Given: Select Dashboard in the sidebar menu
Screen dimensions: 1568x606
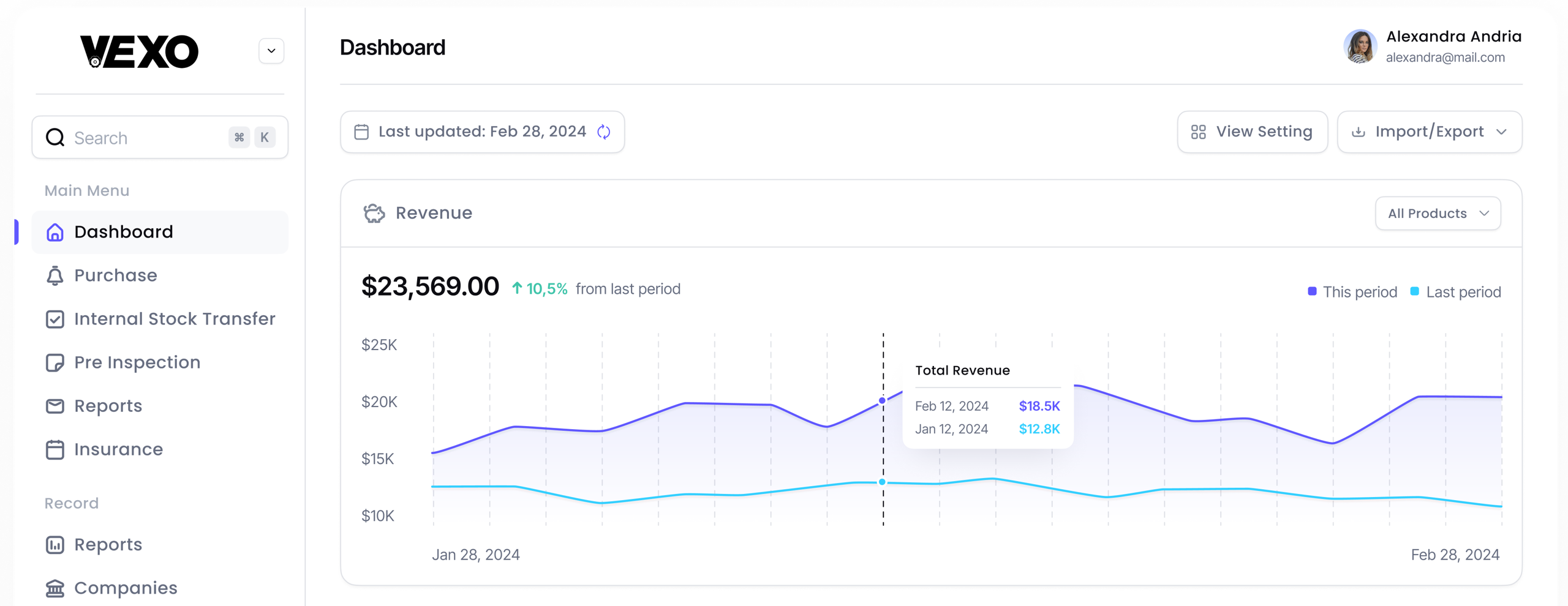Looking at the screenshot, I should 124,232.
